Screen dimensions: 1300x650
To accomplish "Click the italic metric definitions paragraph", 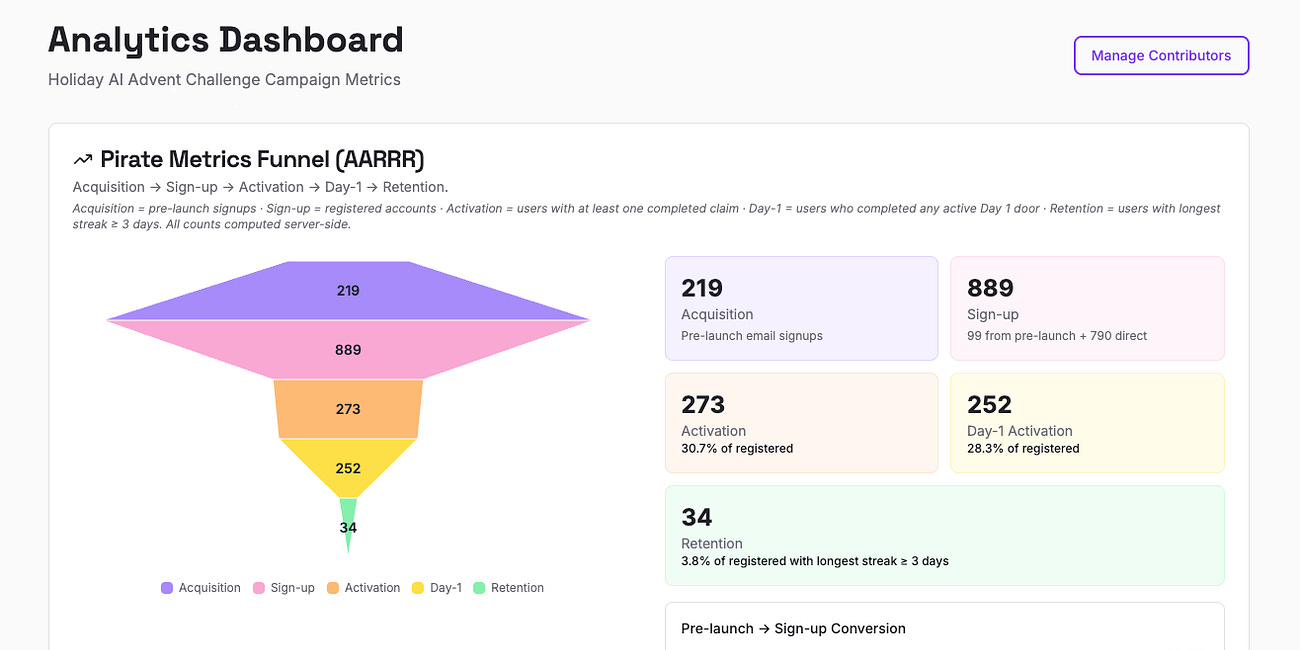I will tap(647, 216).
